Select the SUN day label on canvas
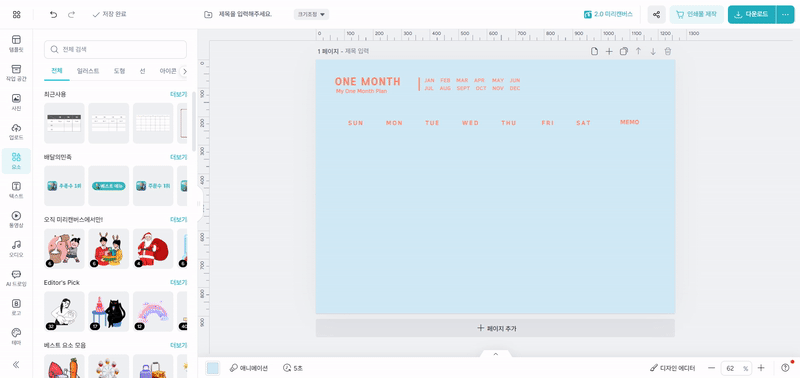The height and width of the screenshot is (378, 800). (x=356, y=123)
